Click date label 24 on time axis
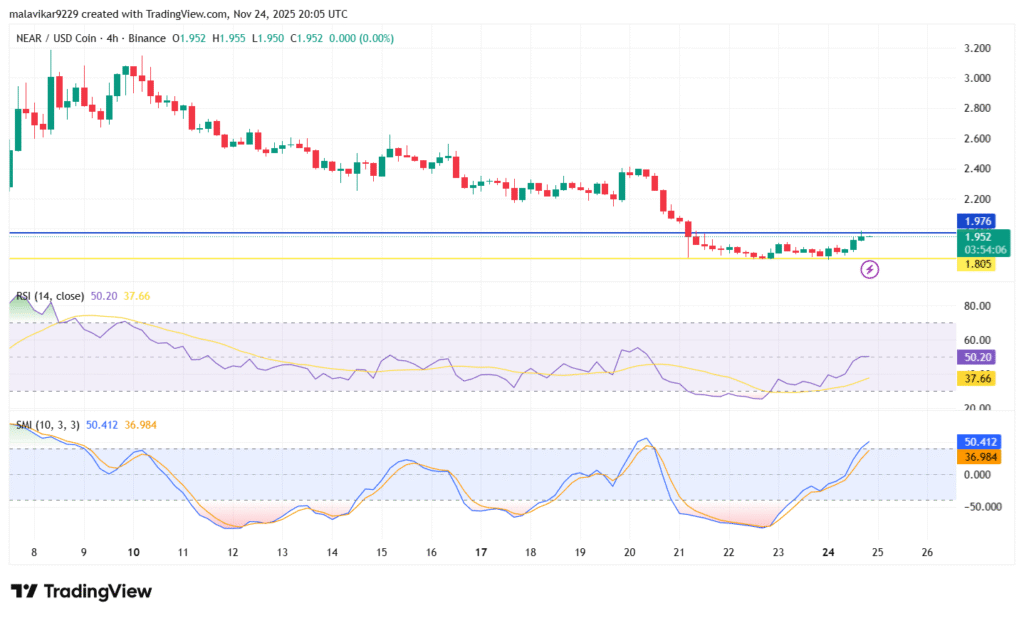 pos(828,551)
